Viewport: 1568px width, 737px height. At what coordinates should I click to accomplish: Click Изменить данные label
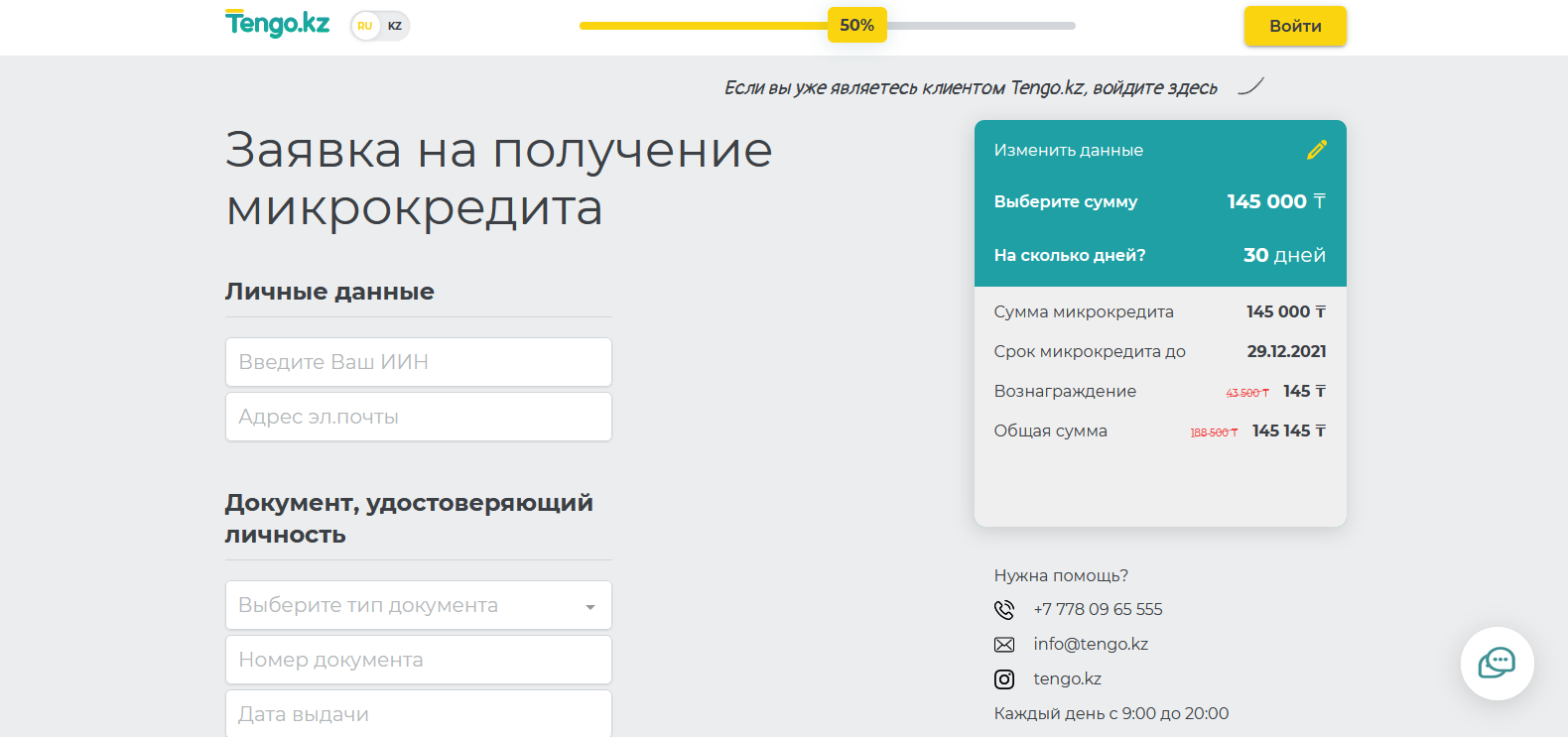[x=1069, y=150]
